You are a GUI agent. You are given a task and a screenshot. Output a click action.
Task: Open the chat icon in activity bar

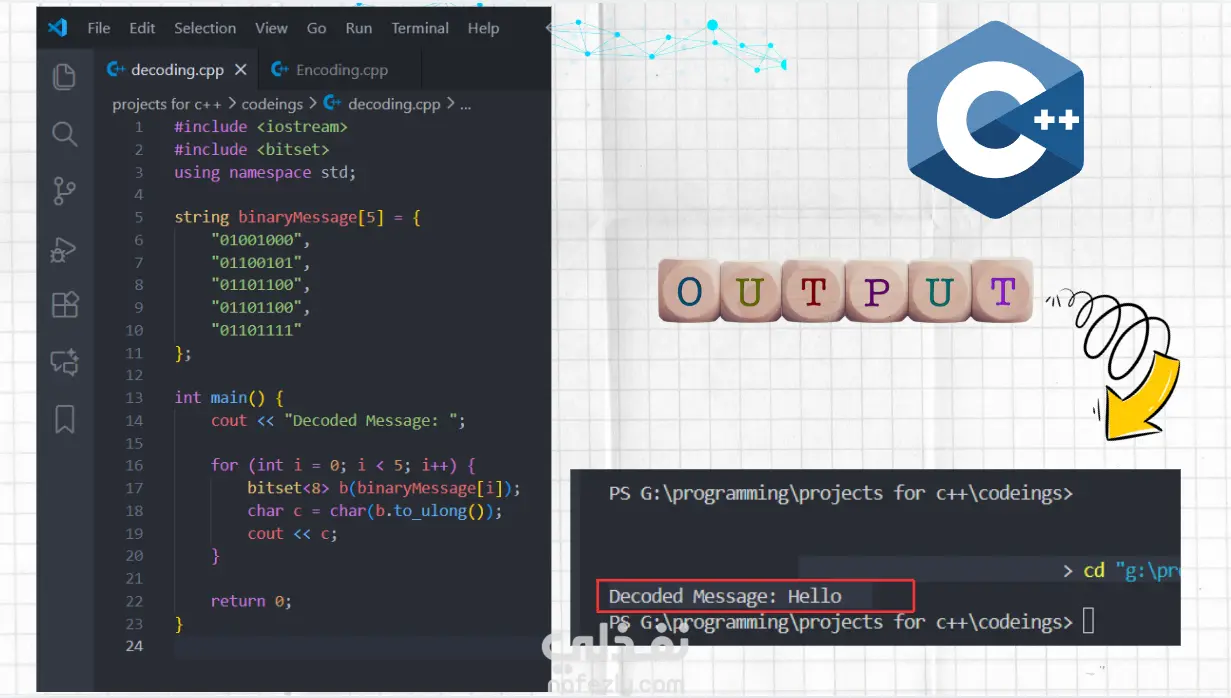(64, 362)
